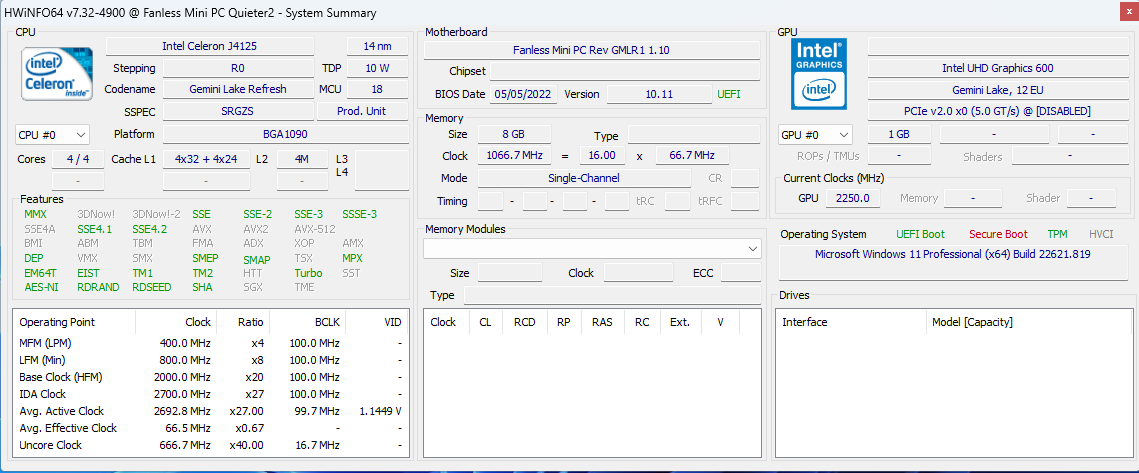Click the Gemini Lake, 12 EU field

tap(997, 89)
